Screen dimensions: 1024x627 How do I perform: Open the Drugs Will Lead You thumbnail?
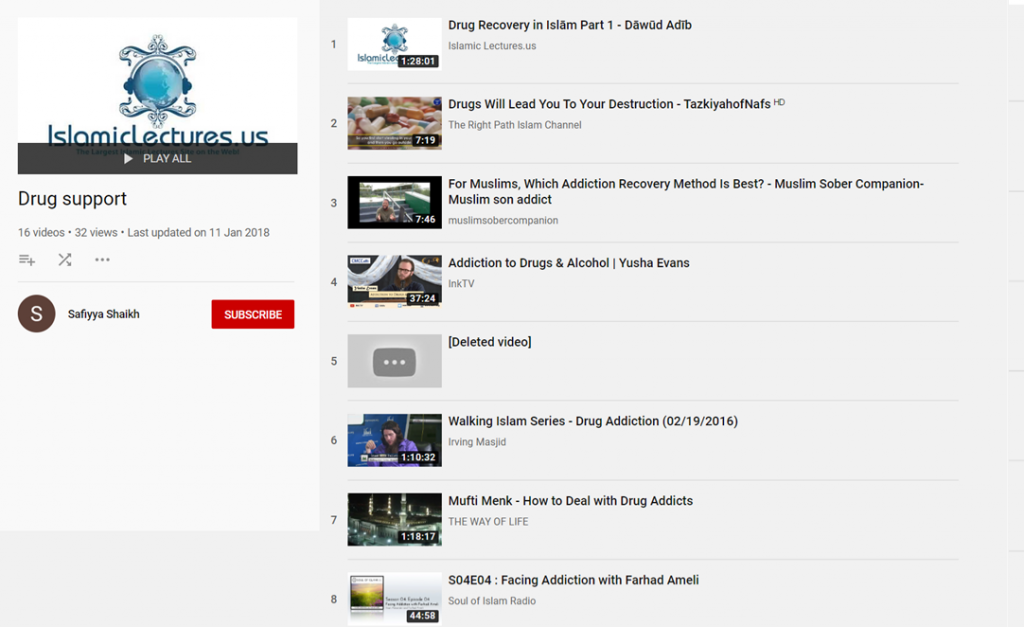pyautogui.click(x=394, y=123)
